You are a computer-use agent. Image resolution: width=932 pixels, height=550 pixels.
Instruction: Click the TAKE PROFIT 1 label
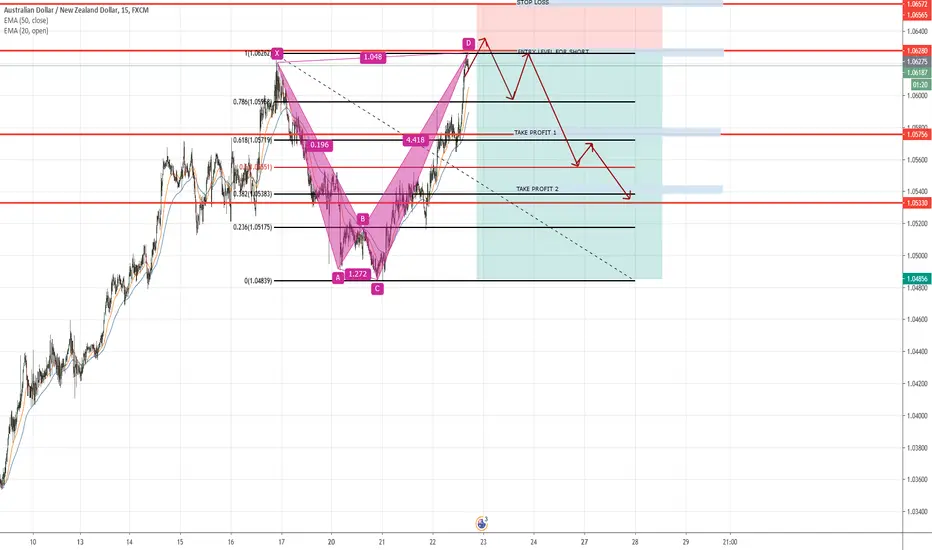tap(536, 133)
